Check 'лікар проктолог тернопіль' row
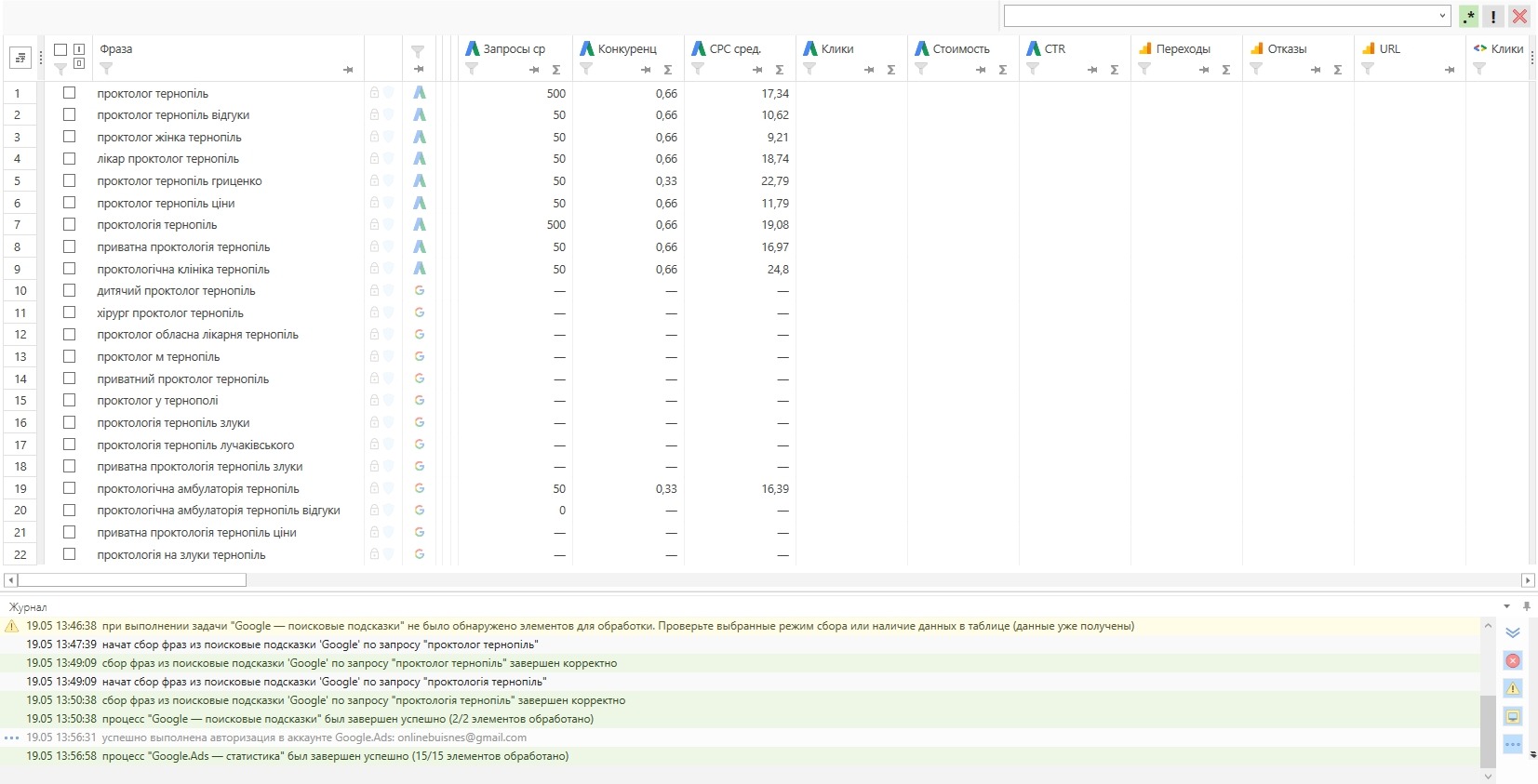Screen dimensions: 1538x784 pyautogui.click(x=69, y=158)
